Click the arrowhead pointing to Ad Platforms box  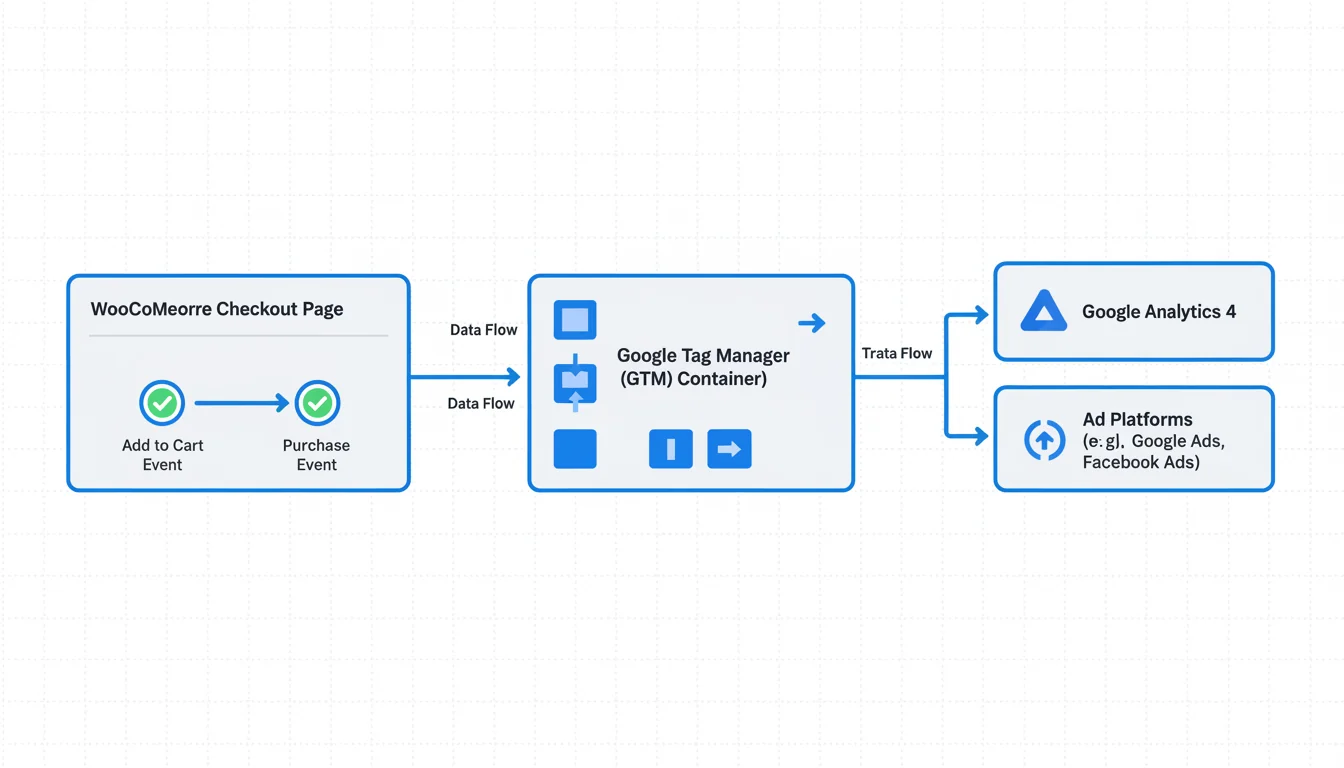click(981, 437)
